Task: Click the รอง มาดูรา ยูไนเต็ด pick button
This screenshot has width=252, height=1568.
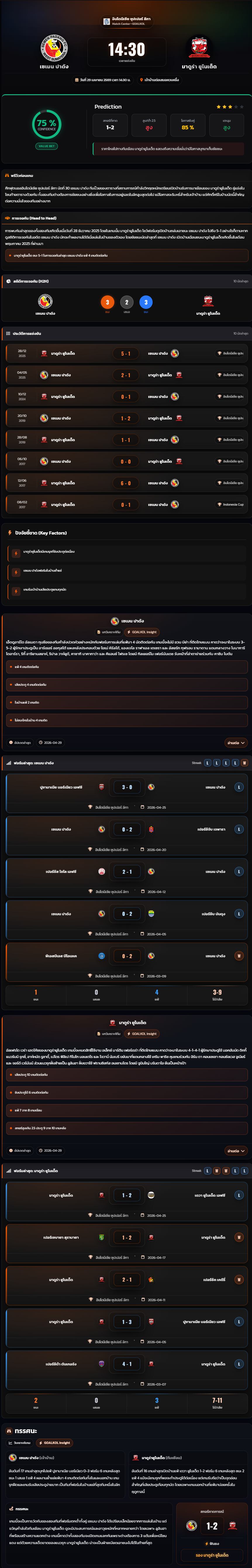Action: pos(212,1555)
